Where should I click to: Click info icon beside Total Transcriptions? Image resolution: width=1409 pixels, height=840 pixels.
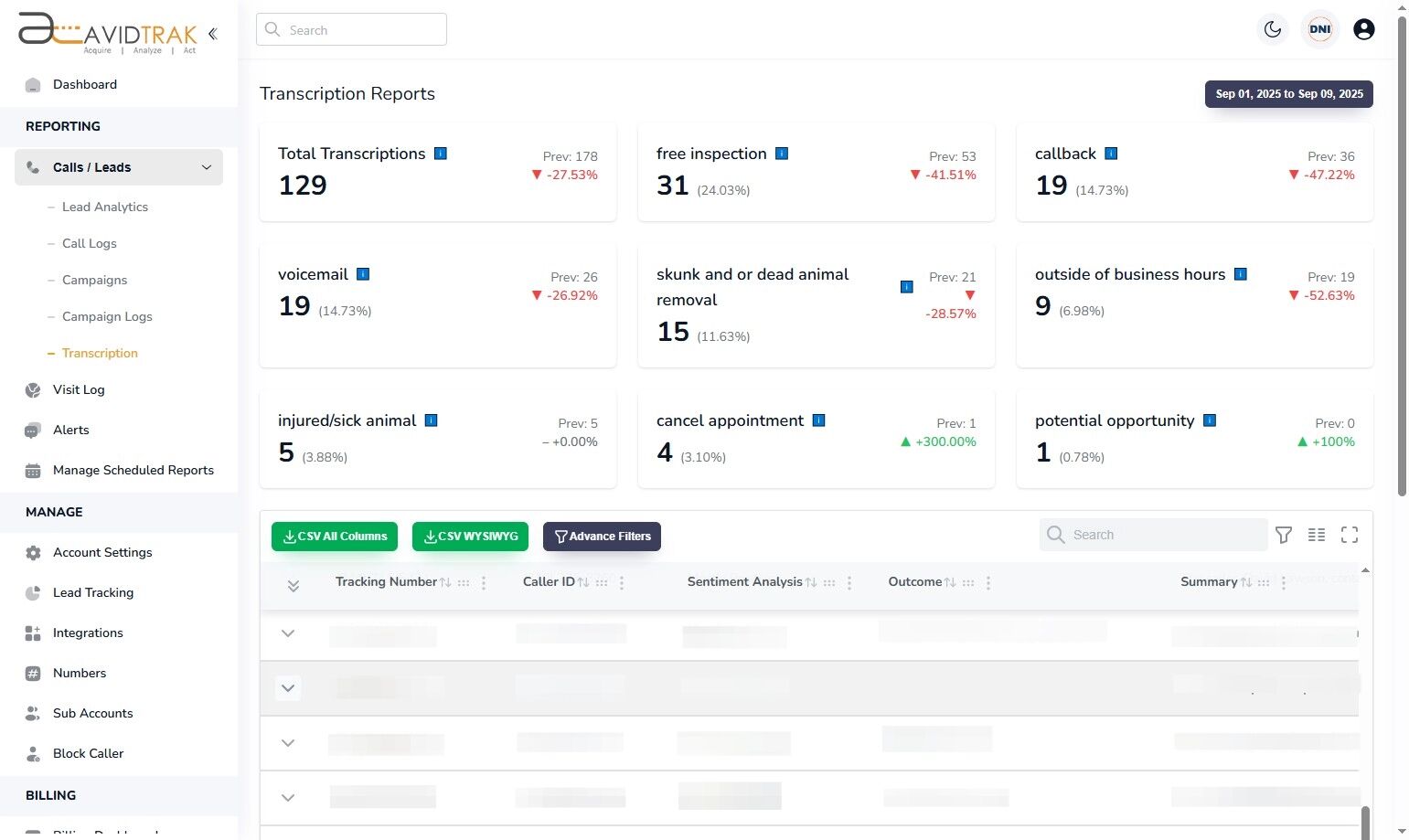pyautogui.click(x=441, y=154)
